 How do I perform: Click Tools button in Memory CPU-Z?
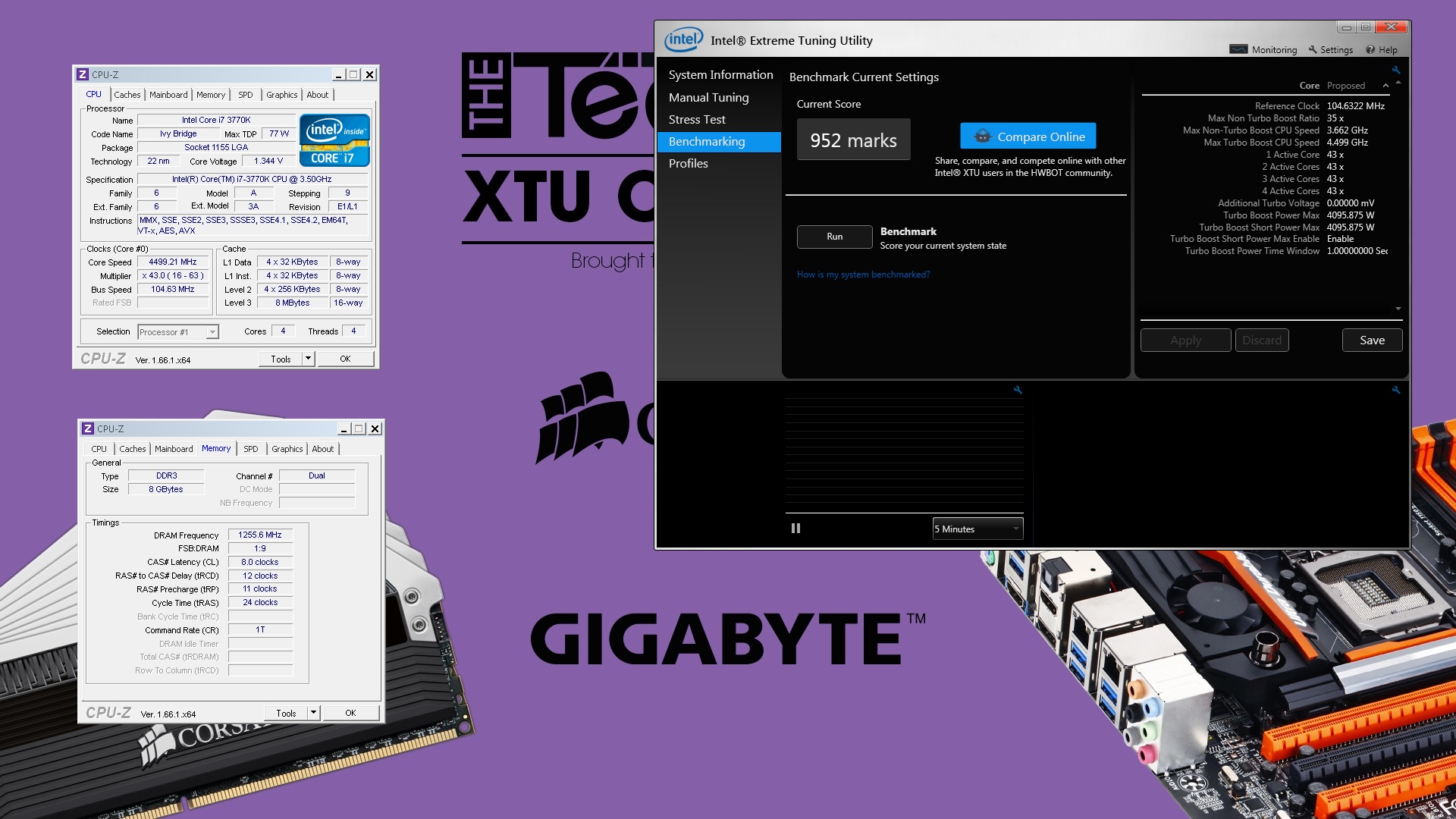tap(286, 713)
